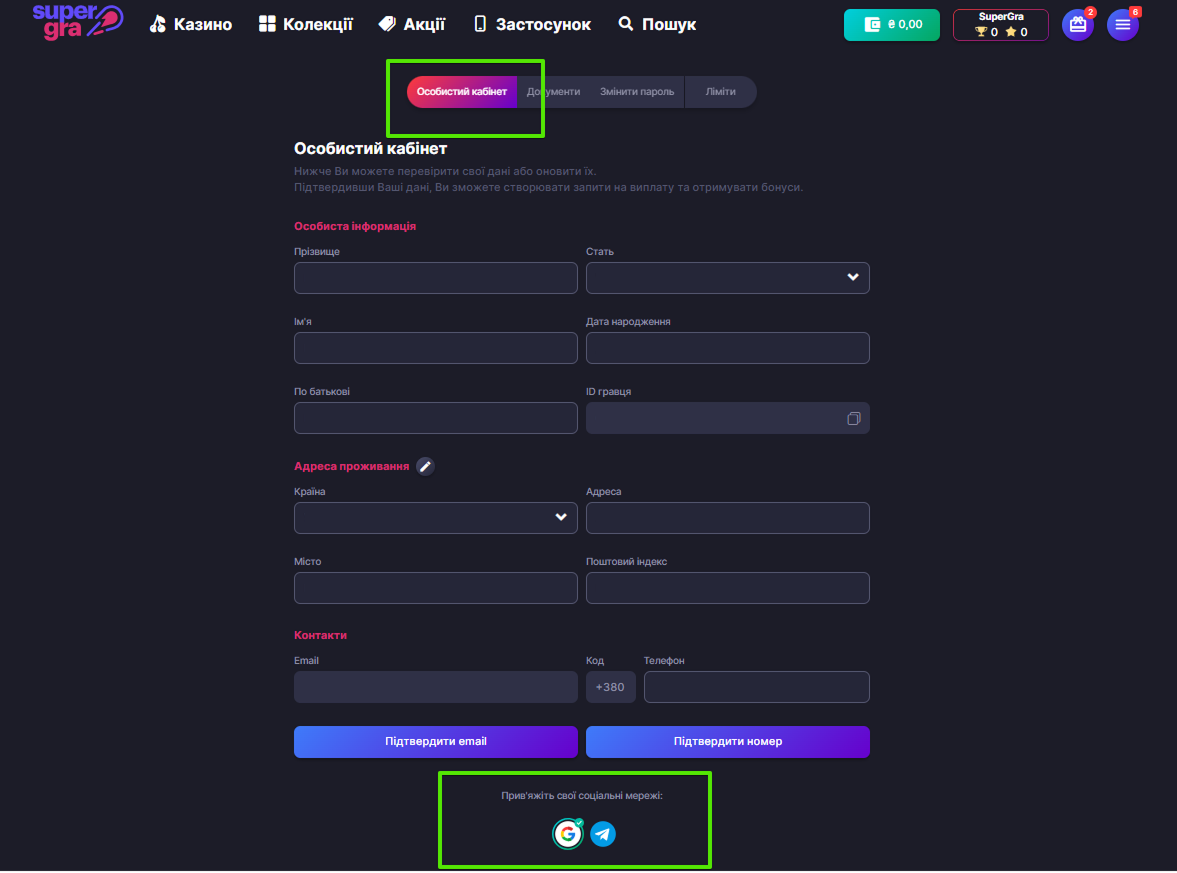Expand the Країна dropdown
The width and height of the screenshot is (1177, 873).
(435, 518)
